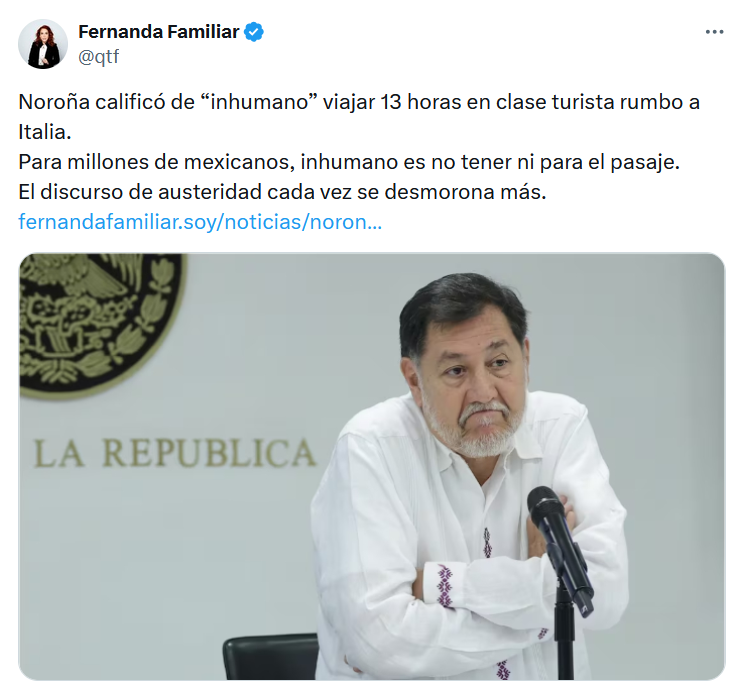Click the blue verified badge

pos(254,32)
